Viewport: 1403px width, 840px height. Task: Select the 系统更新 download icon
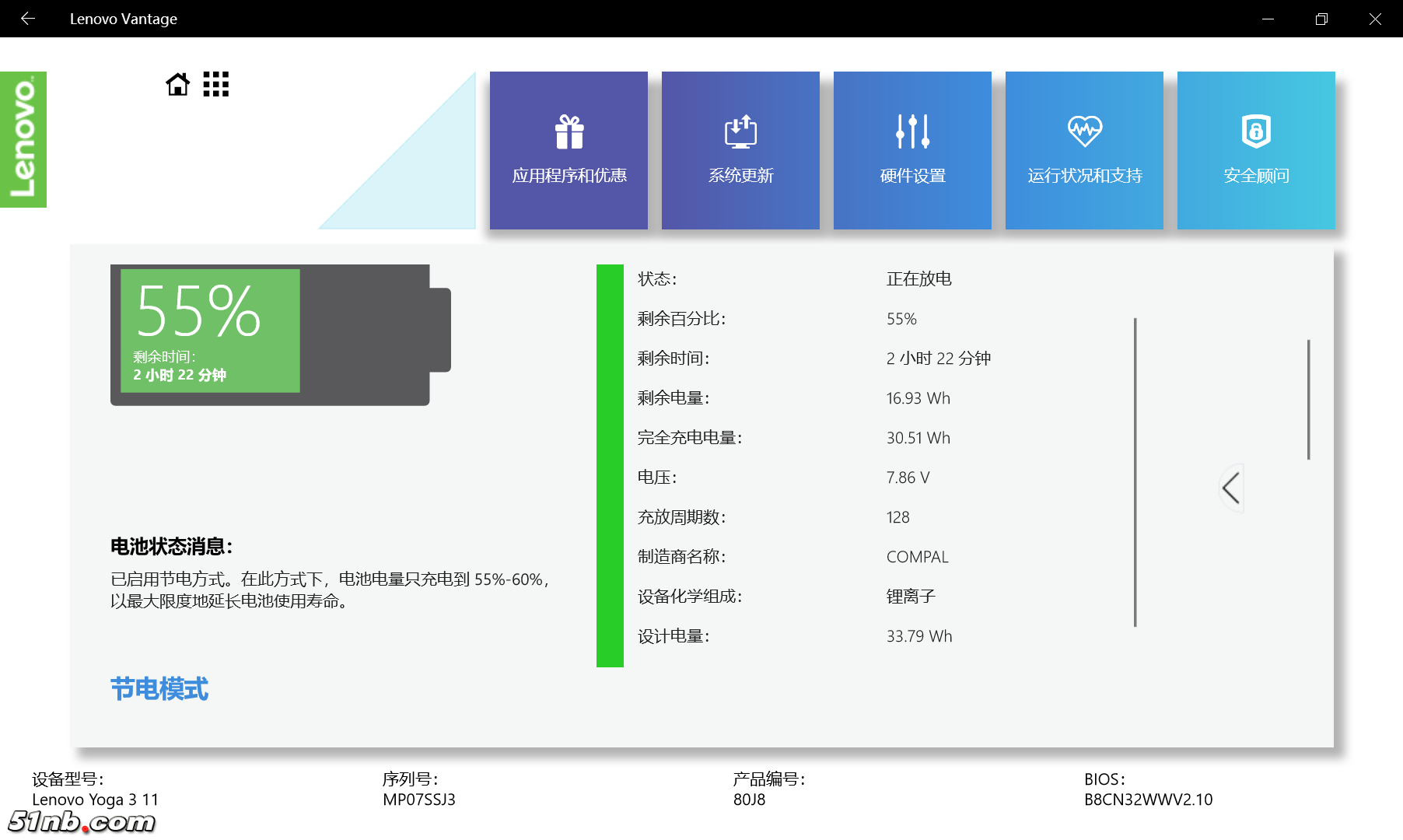(740, 131)
